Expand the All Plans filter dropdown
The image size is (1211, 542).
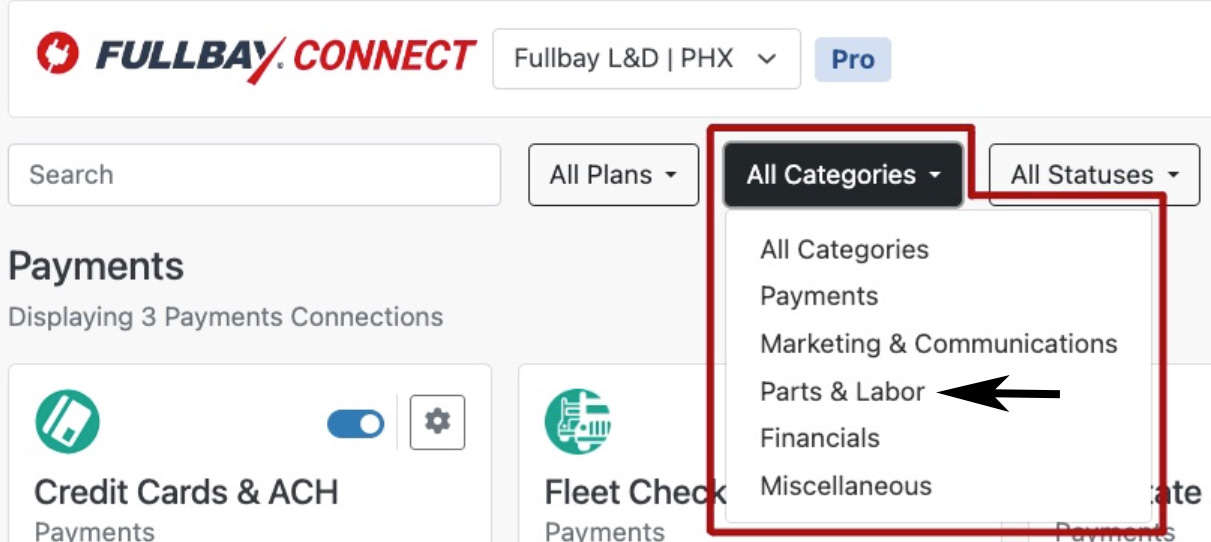pos(613,175)
